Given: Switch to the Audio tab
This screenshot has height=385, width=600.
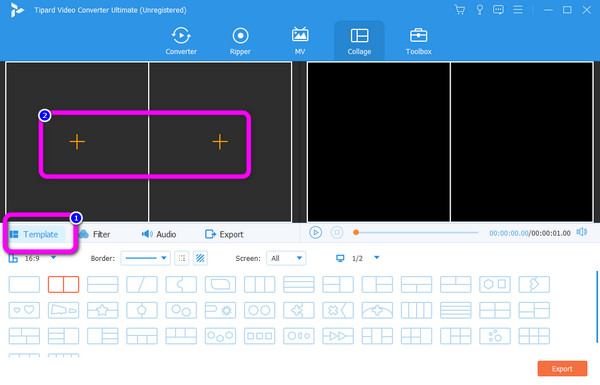Looking at the screenshot, I should click(159, 234).
